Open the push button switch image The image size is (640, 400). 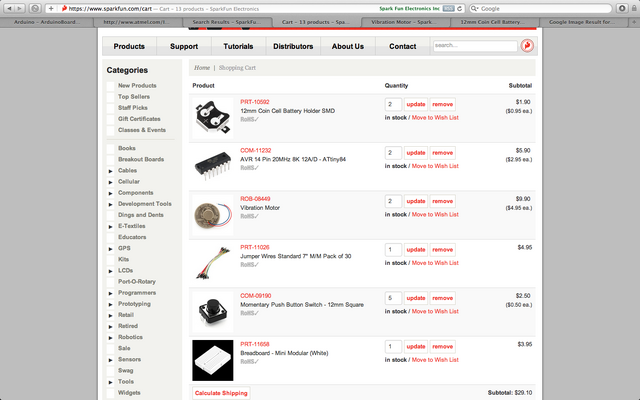pyautogui.click(x=213, y=312)
